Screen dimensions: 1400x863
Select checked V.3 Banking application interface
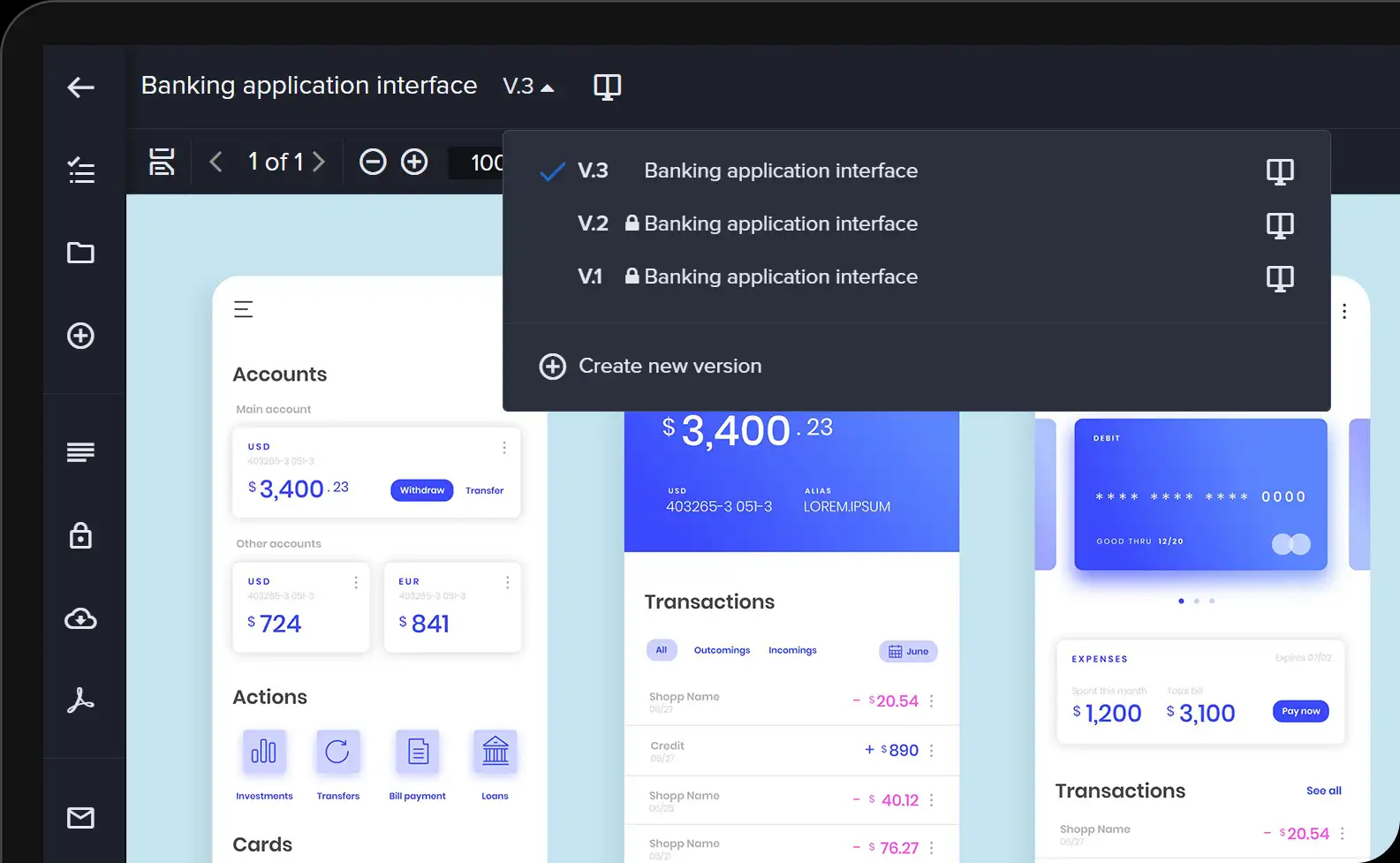[780, 171]
